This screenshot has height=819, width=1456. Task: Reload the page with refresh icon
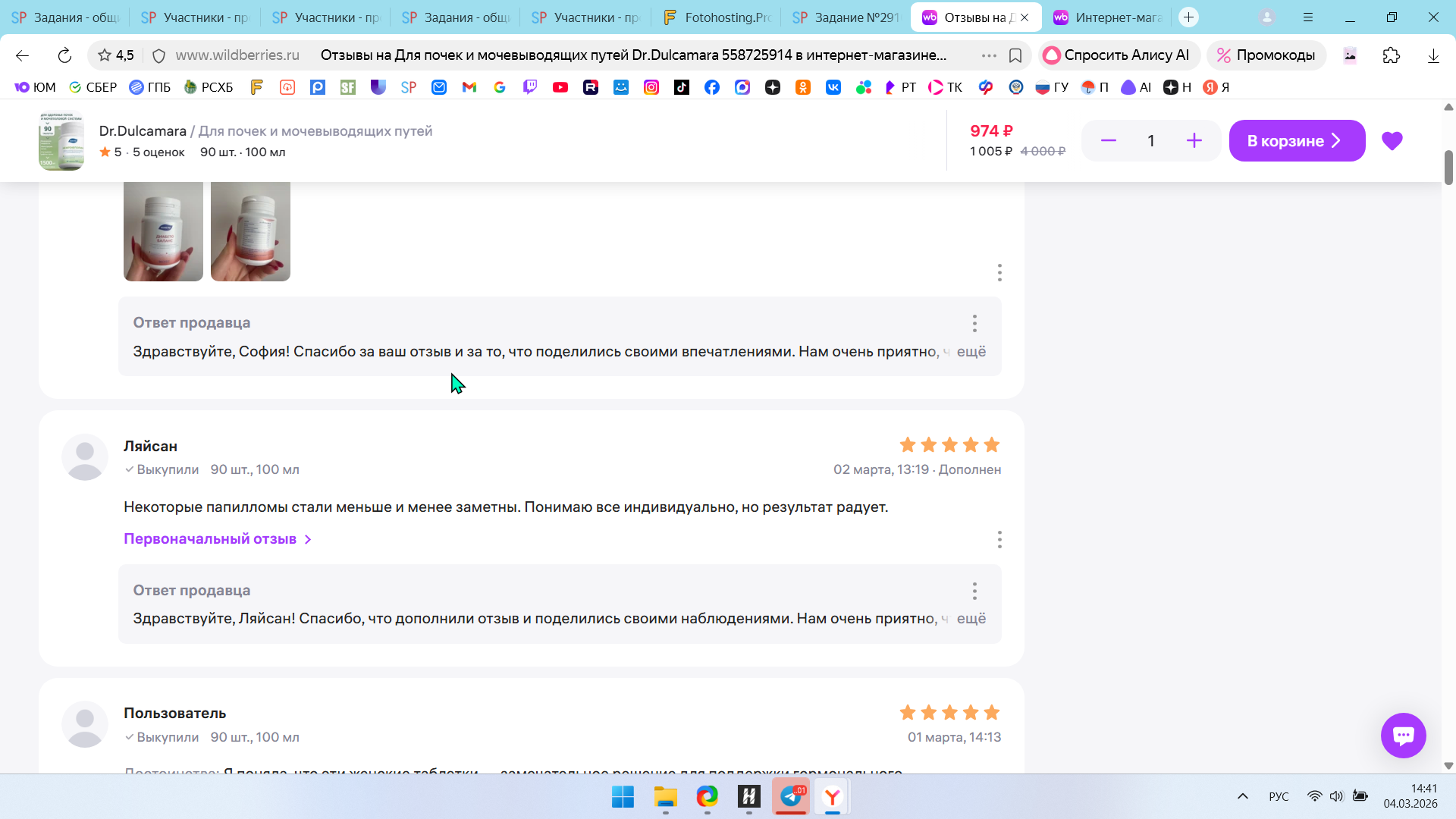click(x=64, y=55)
